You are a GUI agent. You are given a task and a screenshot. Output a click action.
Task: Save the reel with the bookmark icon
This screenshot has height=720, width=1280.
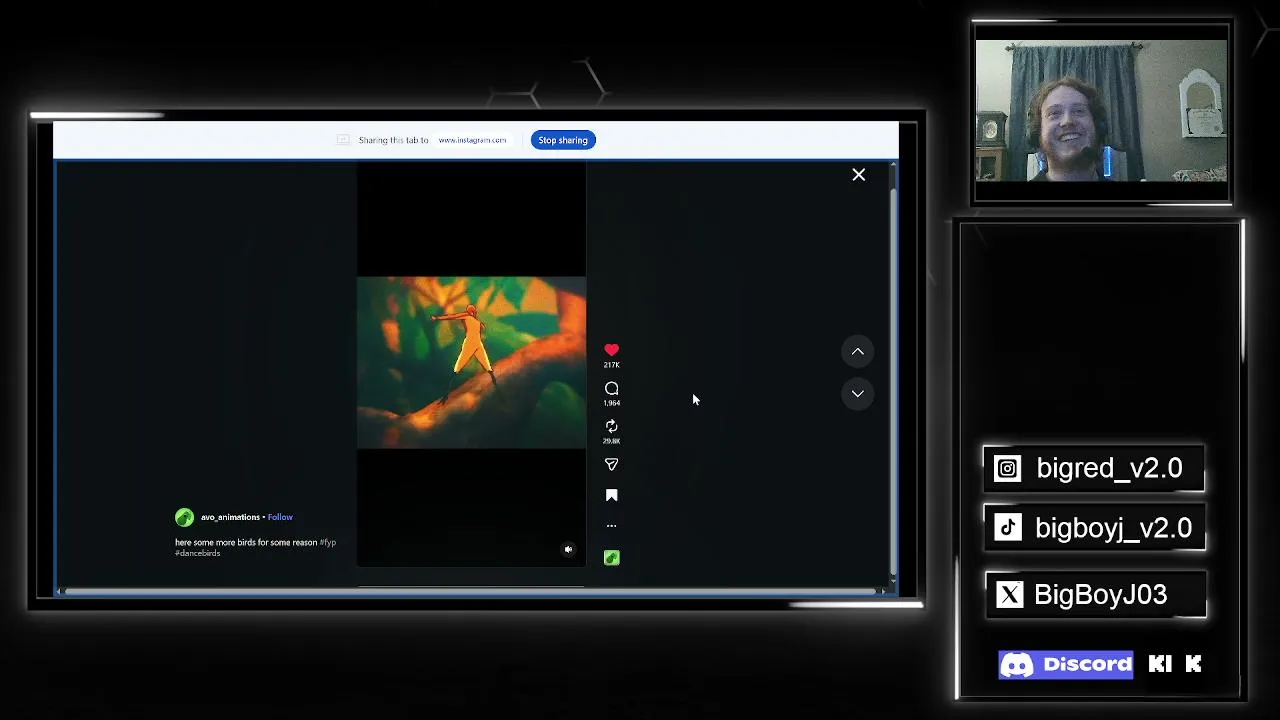pyautogui.click(x=611, y=495)
